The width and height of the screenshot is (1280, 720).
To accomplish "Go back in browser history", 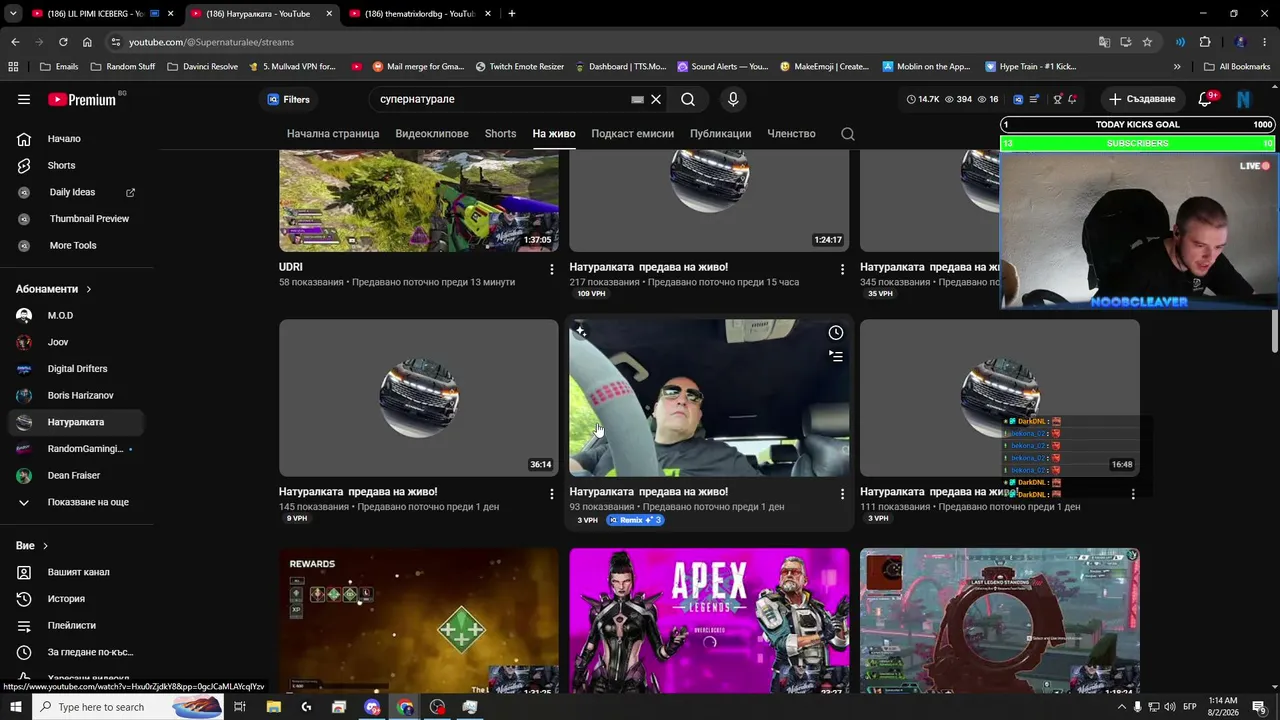I will click(x=15, y=42).
